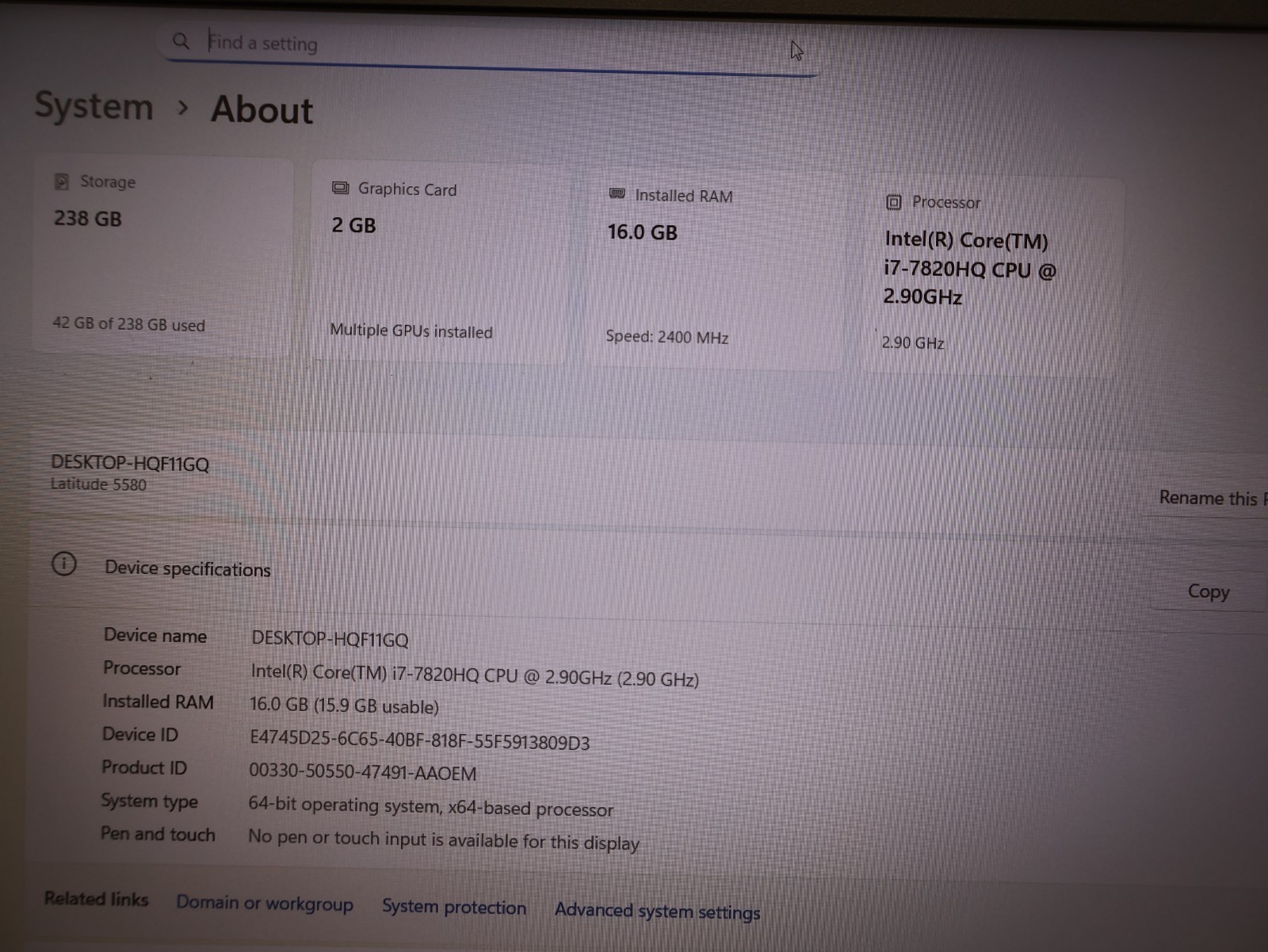
Task: Click the DESKTOP-HQF11GQ header PC name
Action: (130, 463)
